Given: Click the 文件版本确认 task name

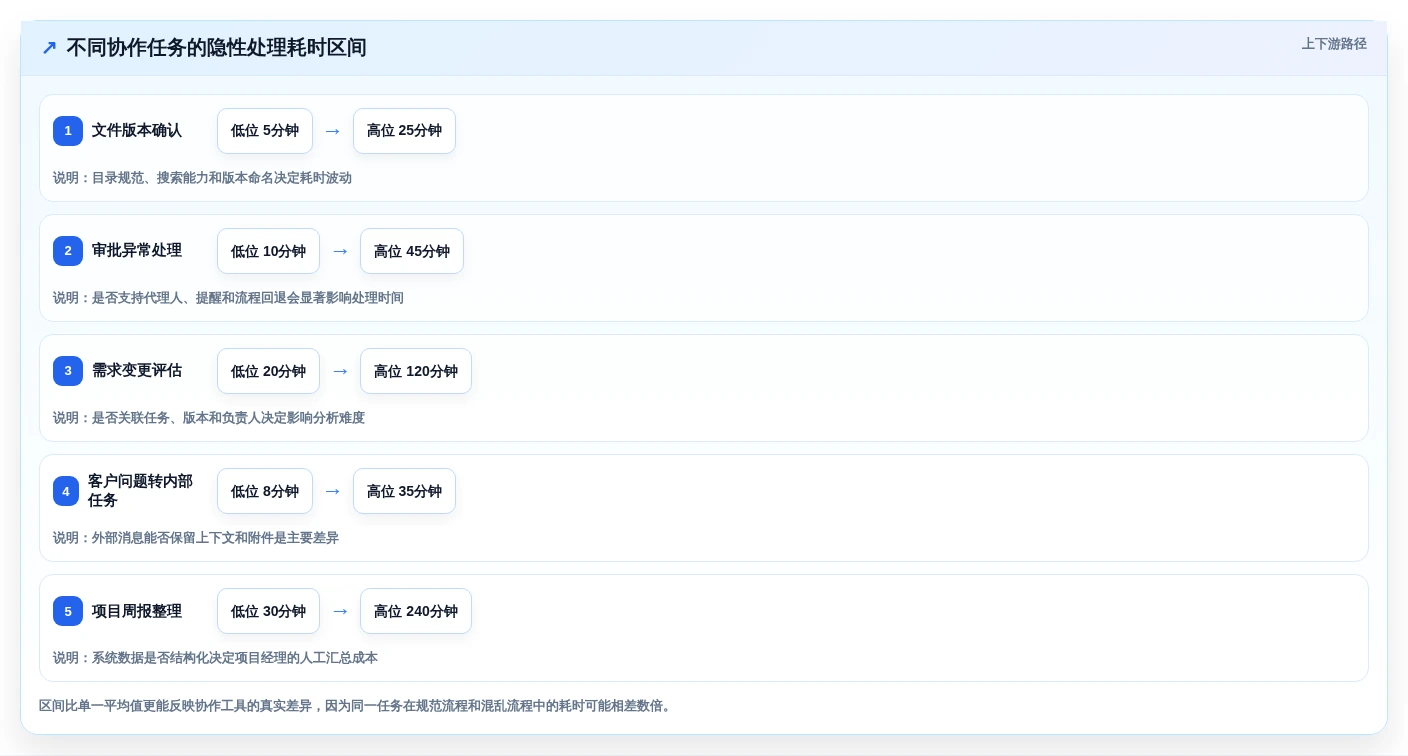Looking at the screenshot, I should pyautogui.click(x=137, y=131).
